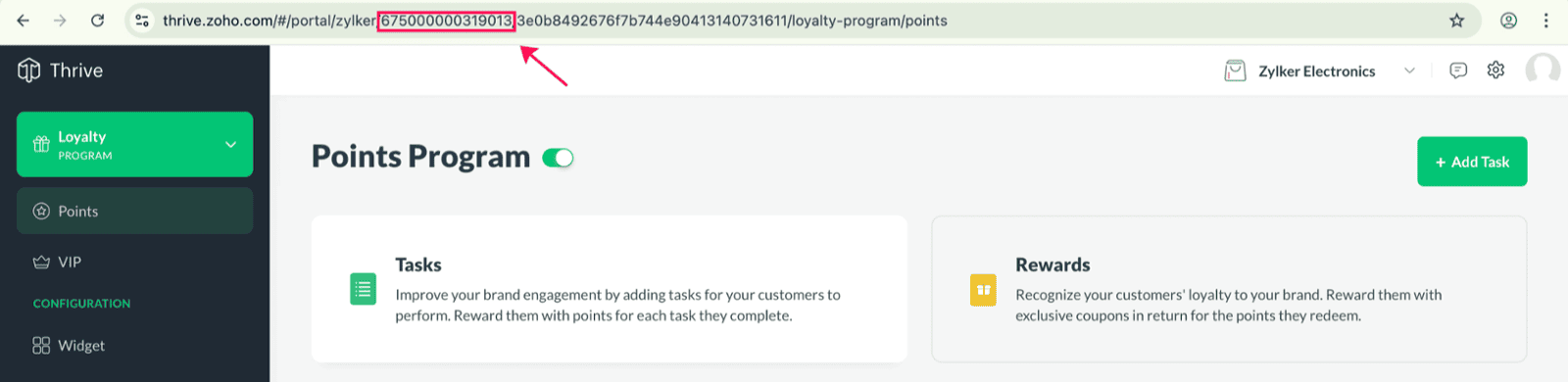Open the Rewards card
This screenshot has height=382, width=1568.
(1229, 289)
